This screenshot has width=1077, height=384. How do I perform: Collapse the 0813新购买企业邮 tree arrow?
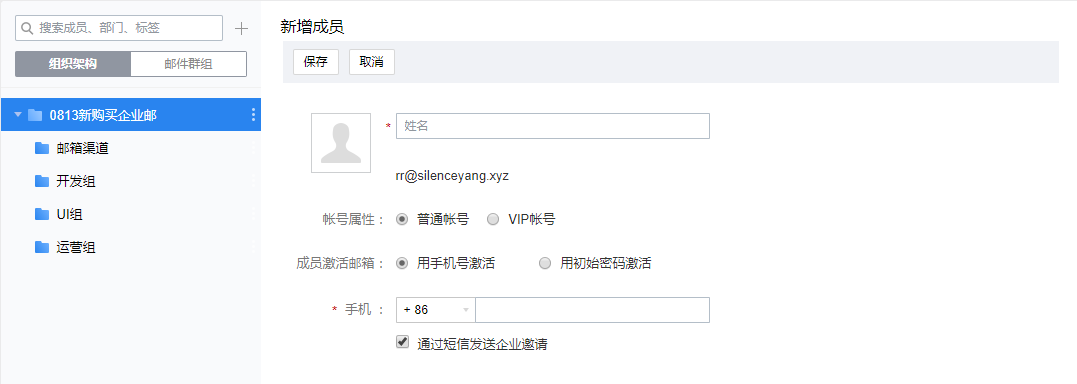tap(18, 115)
